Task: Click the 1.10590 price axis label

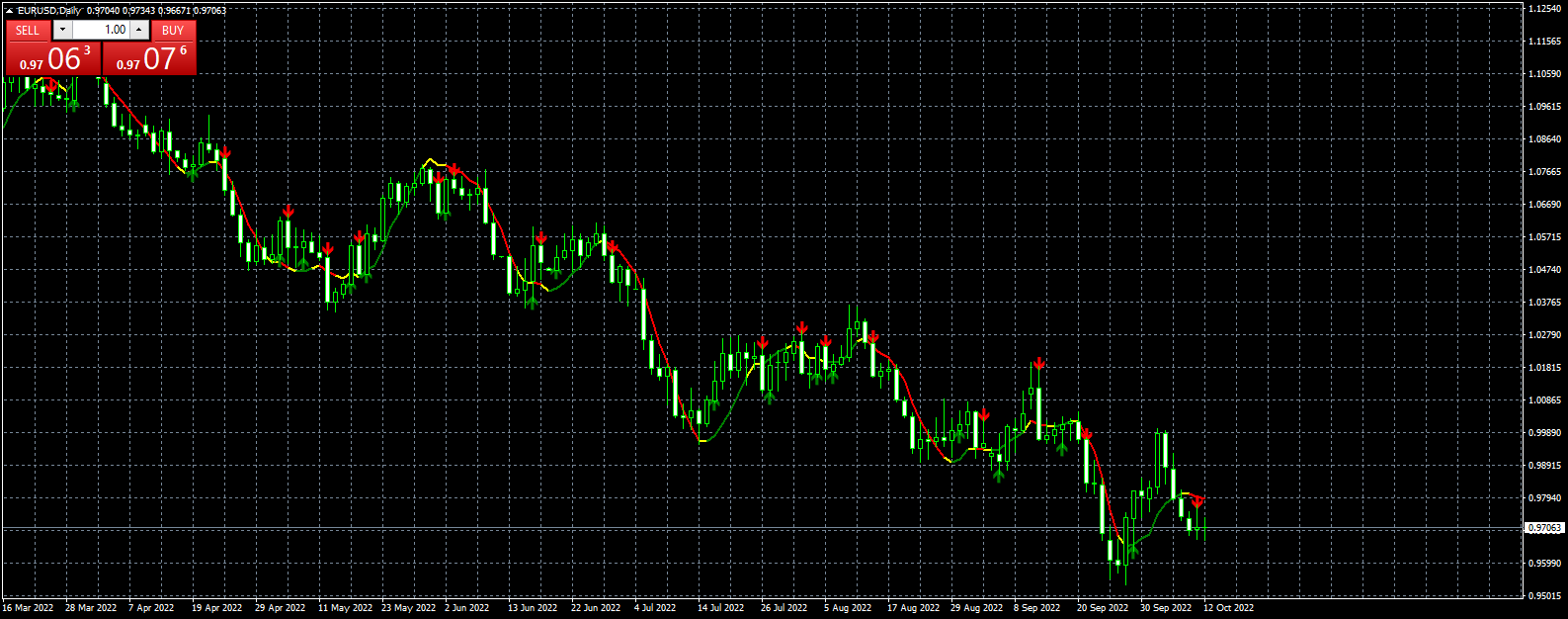Action: click(x=1544, y=74)
